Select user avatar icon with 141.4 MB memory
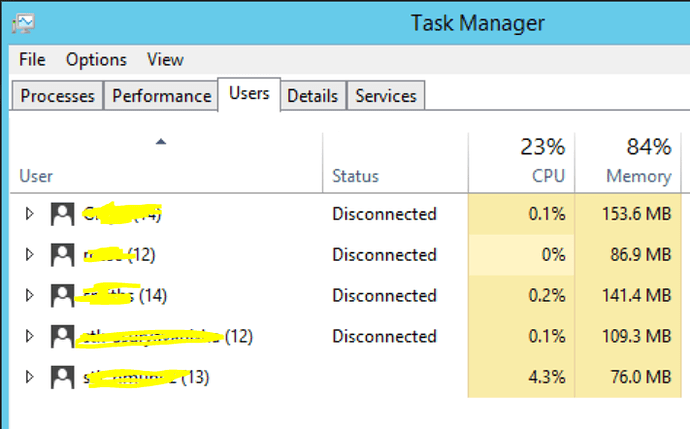Screen dimensions: 690x429 click(62, 295)
